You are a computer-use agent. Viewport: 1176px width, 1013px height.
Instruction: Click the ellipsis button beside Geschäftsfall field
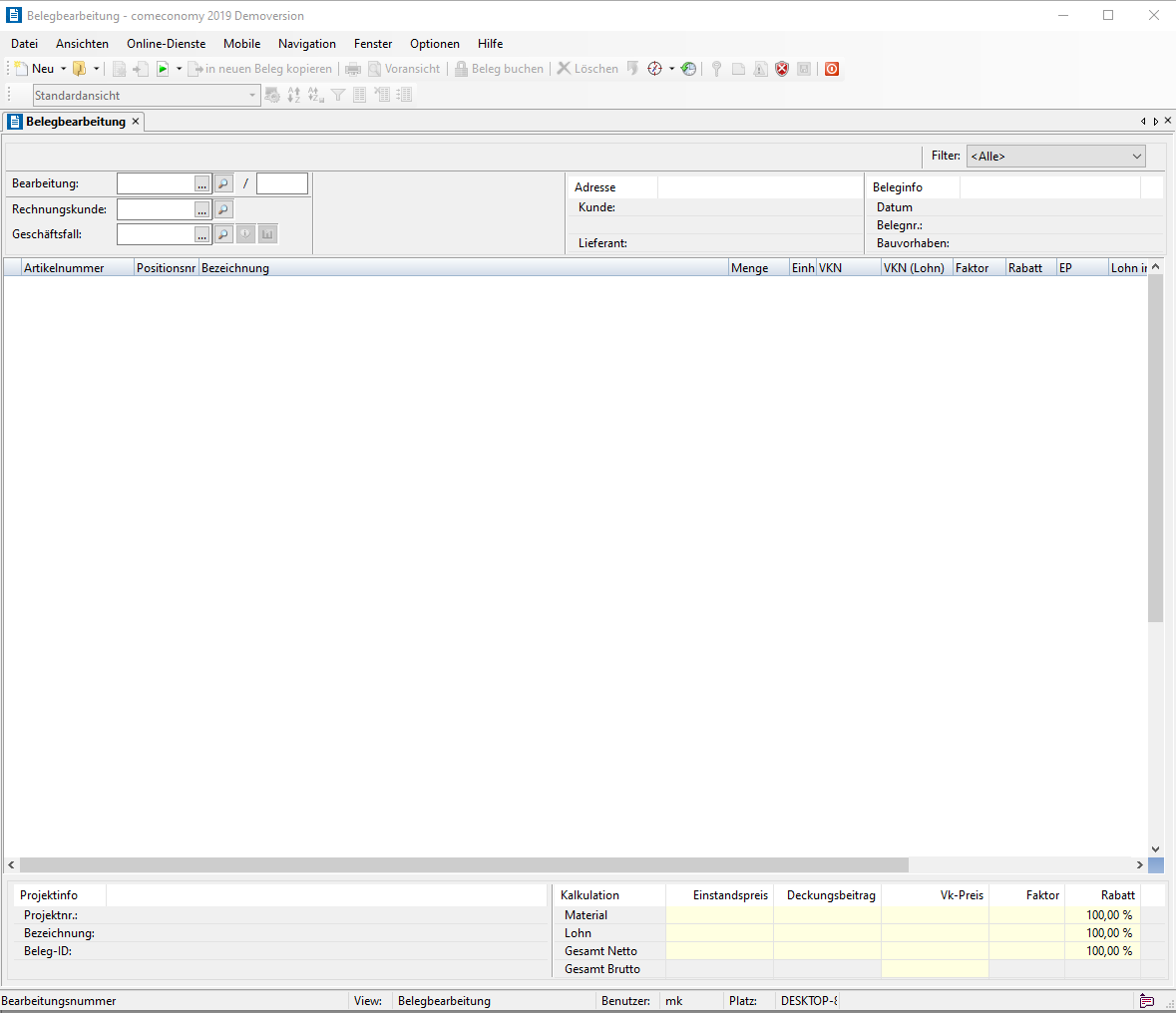202,234
